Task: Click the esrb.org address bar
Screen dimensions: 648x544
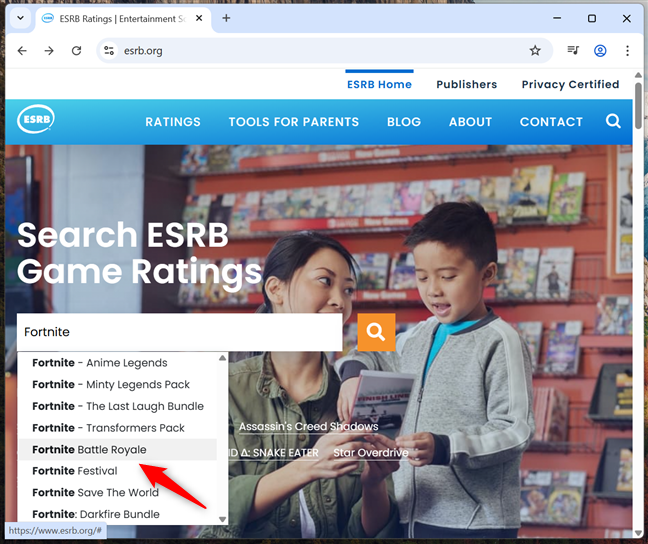Action: tap(324, 51)
